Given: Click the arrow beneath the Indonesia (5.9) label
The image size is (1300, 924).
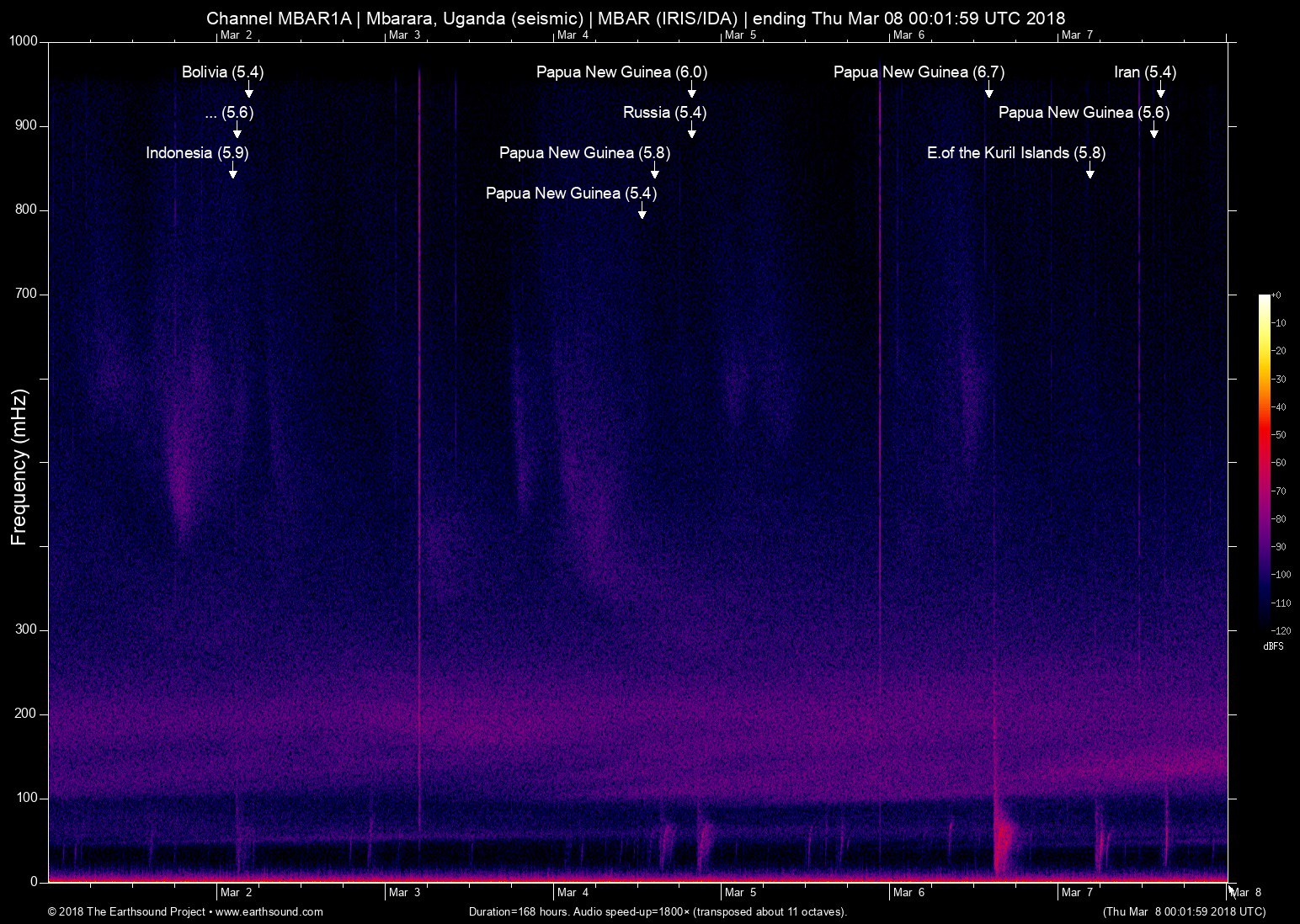Looking at the screenshot, I should (x=233, y=171).
